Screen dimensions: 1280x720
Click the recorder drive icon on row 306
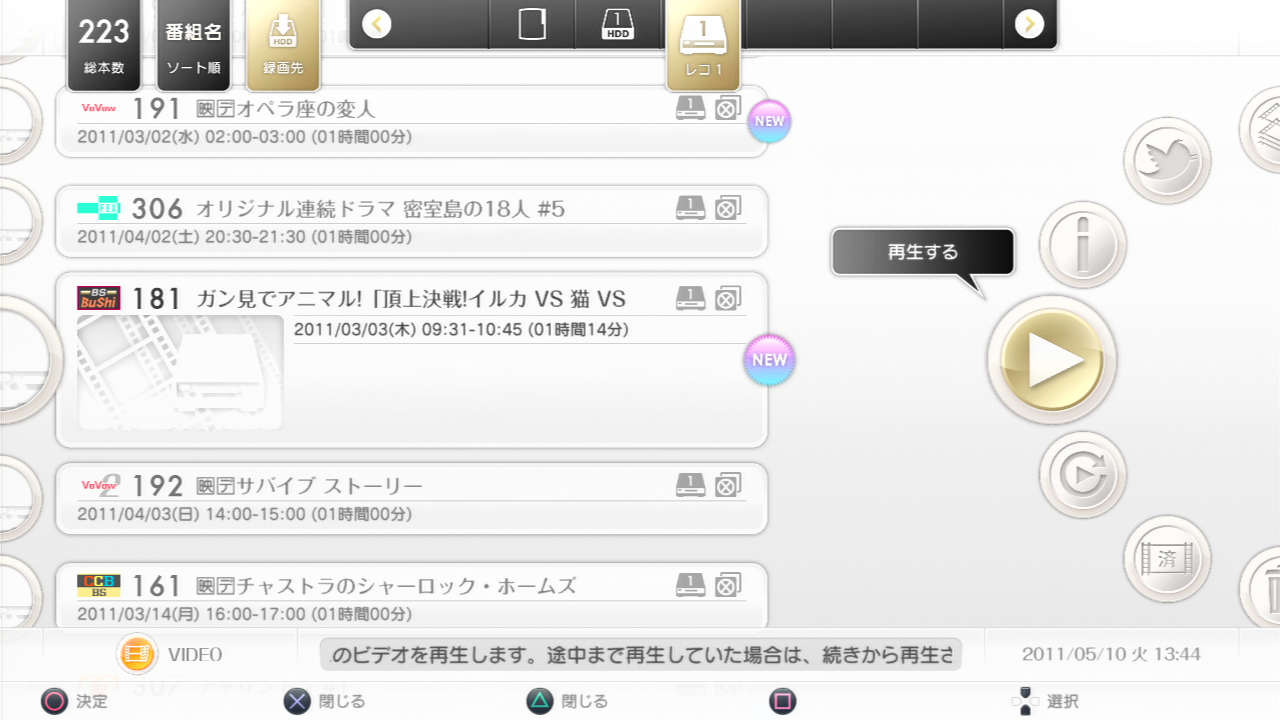pyautogui.click(x=690, y=208)
